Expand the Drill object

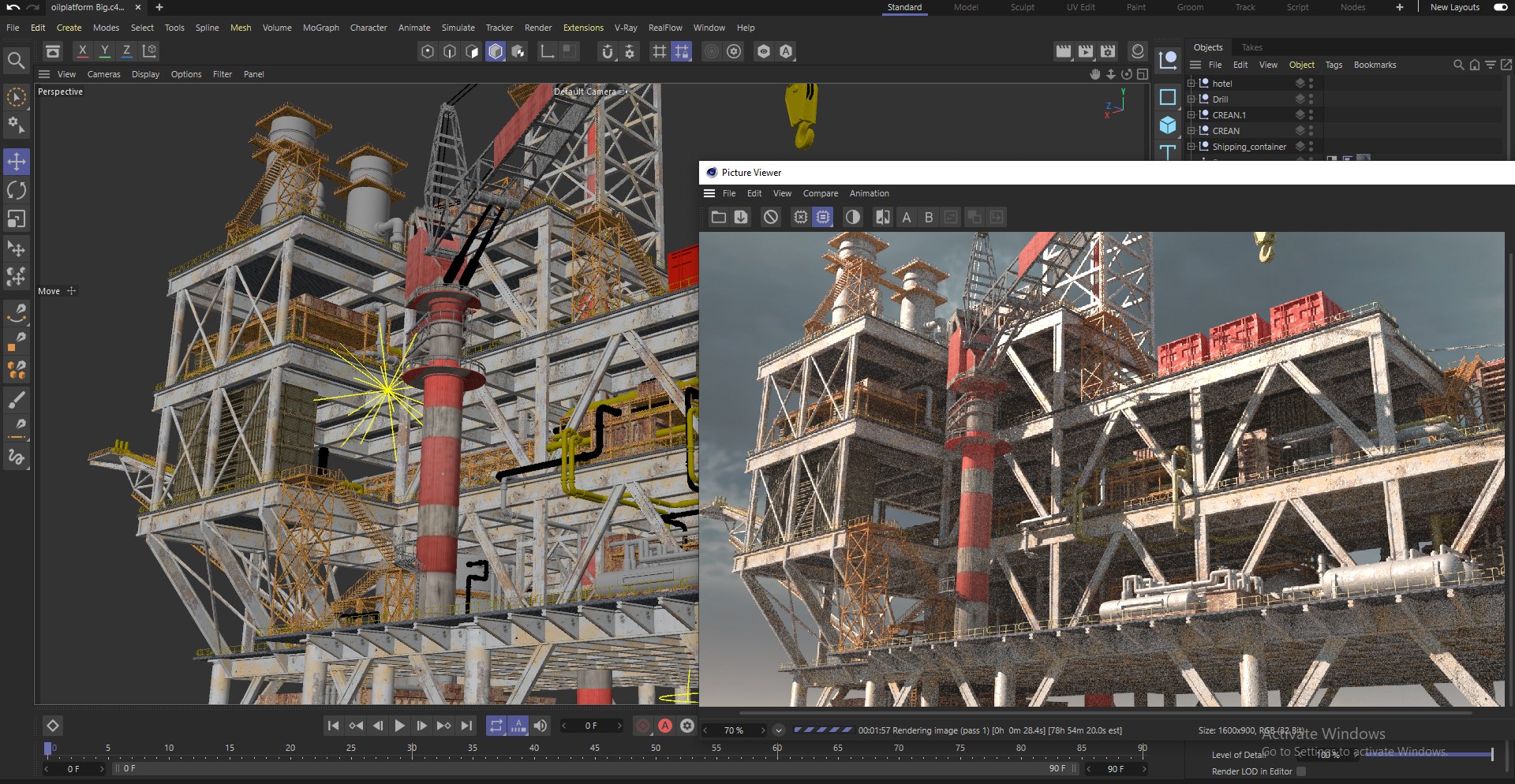(1191, 99)
